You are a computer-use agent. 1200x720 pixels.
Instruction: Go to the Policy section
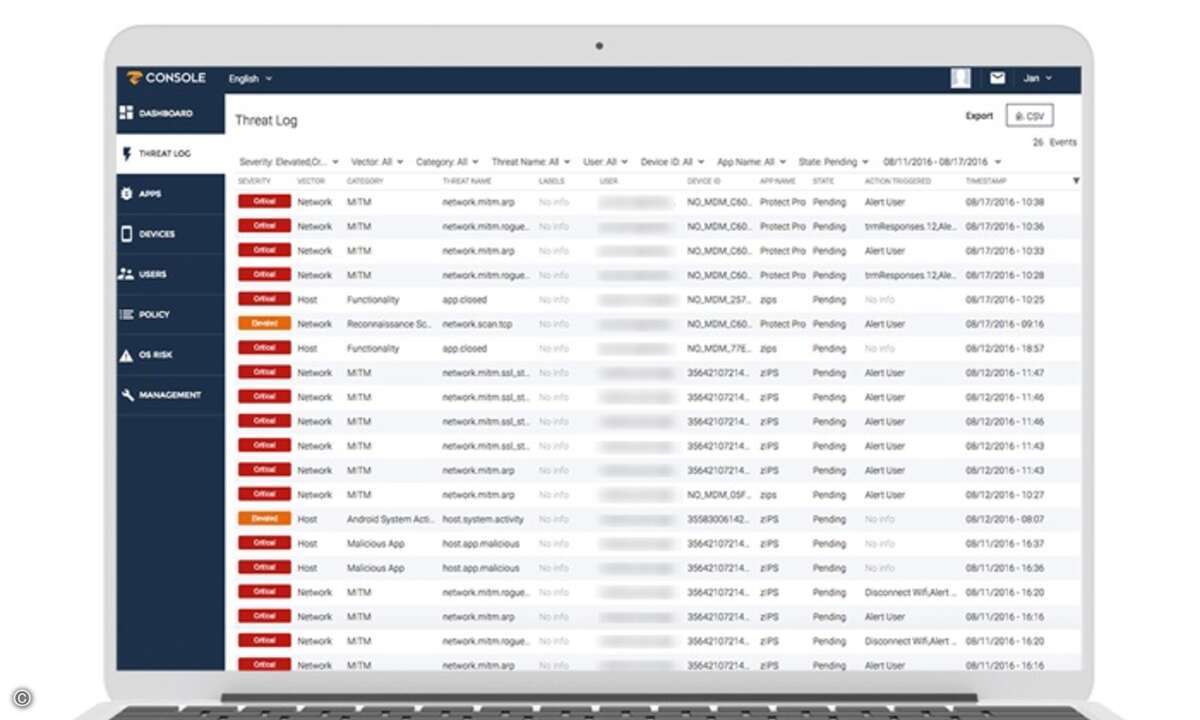pos(154,314)
